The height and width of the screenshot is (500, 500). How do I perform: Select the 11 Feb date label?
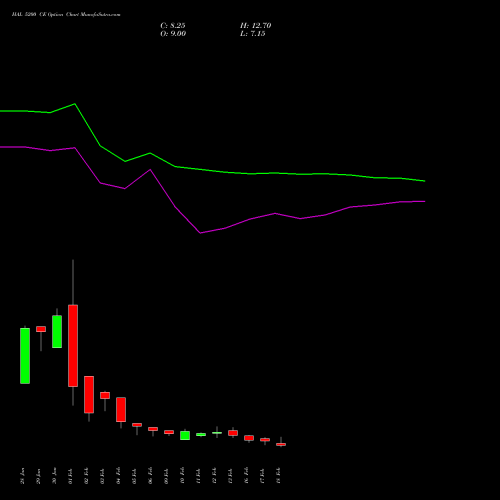[x=198, y=476]
